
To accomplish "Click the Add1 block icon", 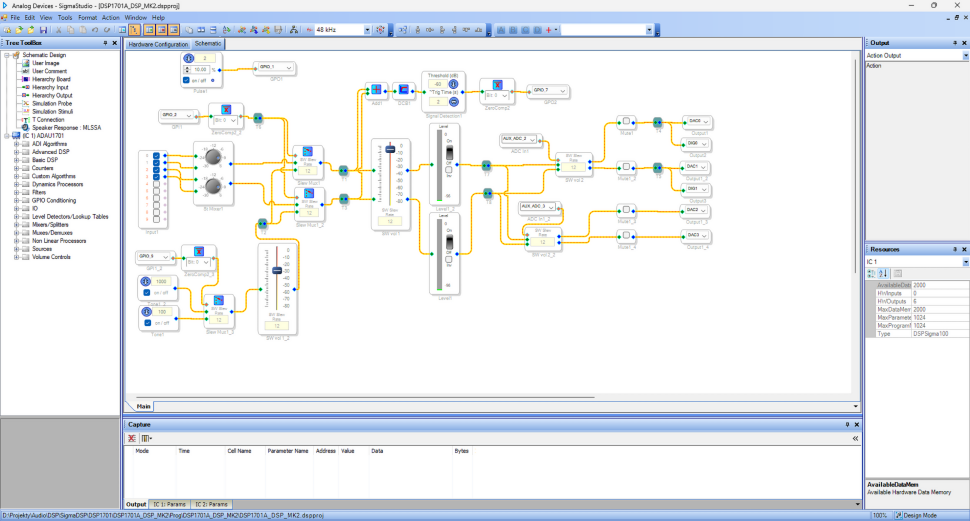I will [x=377, y=89].
